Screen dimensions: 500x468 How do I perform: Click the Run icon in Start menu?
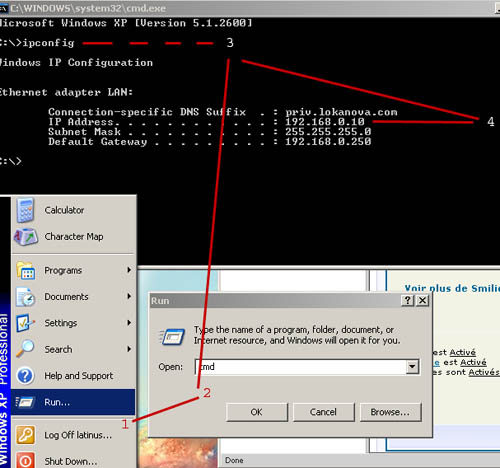point(25,402)
